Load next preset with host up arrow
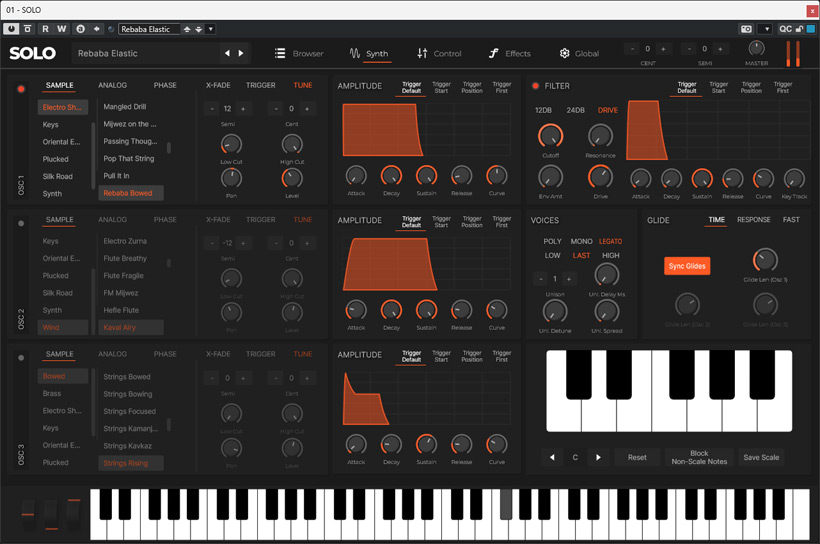This screenshot has width=820, height=544. click(187, 29)
